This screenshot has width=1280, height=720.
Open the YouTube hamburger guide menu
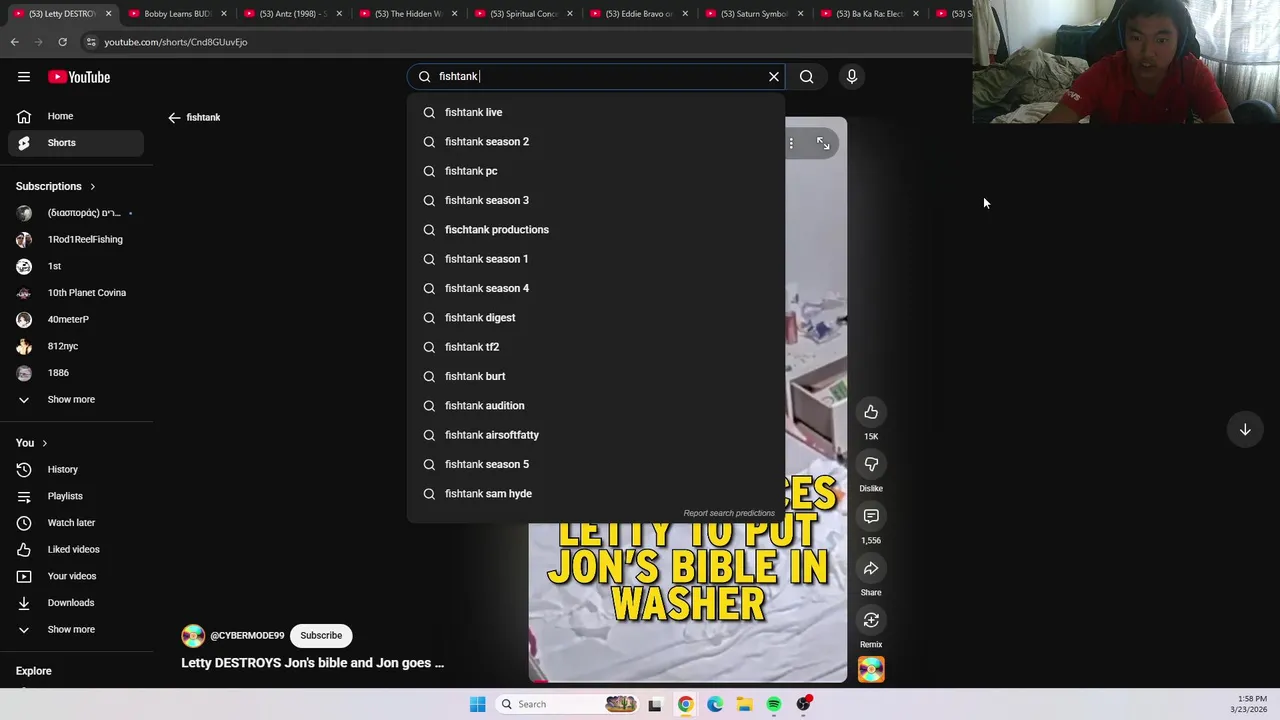23,77
